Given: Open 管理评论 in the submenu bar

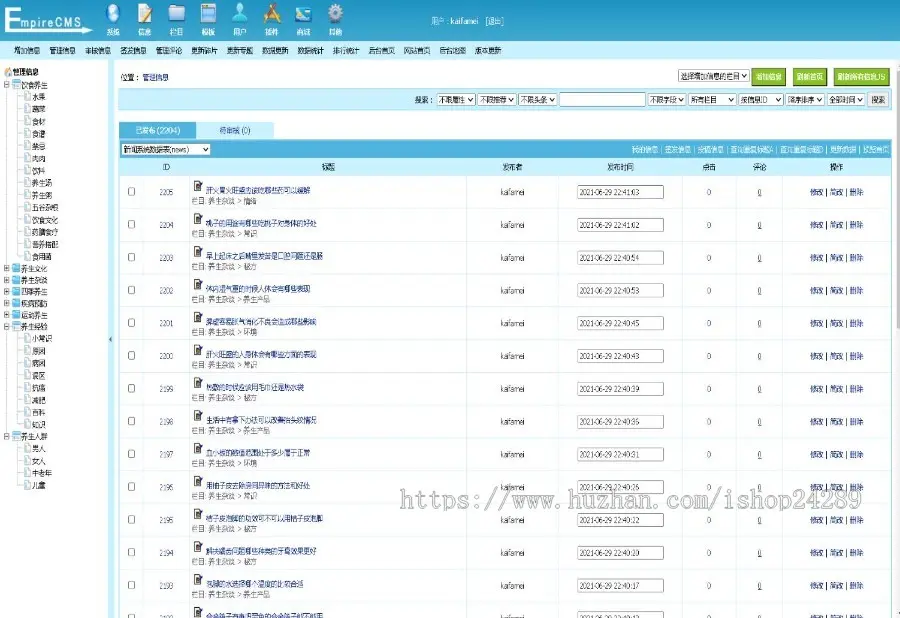Looking at the screenshot, I should [169, 50].
